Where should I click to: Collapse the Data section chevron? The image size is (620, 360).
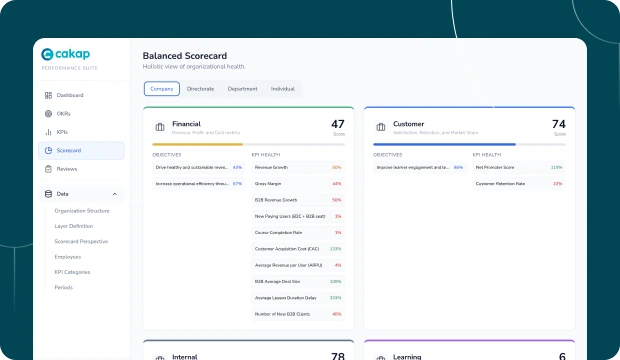[x=115, y=194]
